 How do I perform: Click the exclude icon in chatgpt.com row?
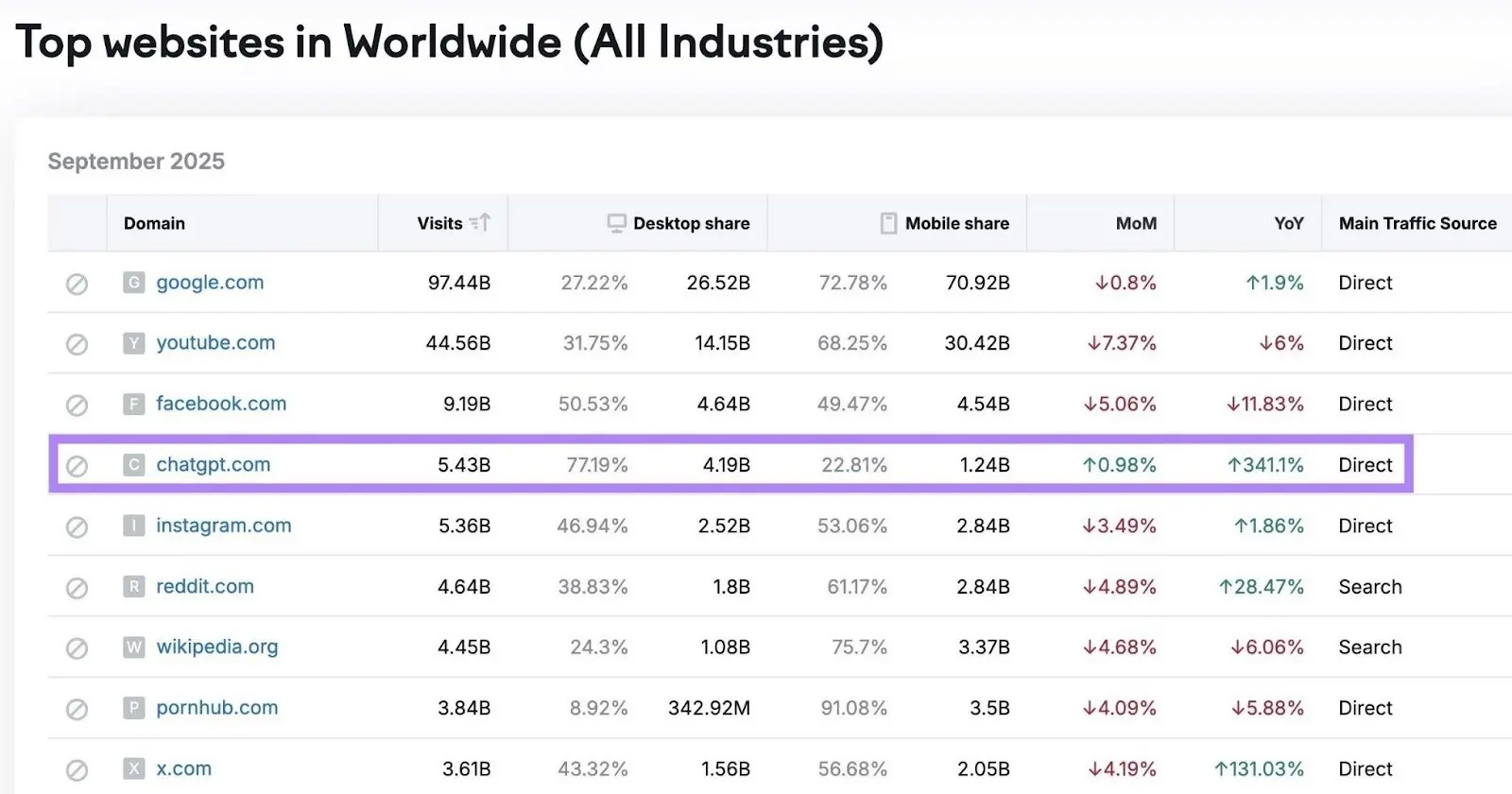pyautogui.click(x=77, y=466)
